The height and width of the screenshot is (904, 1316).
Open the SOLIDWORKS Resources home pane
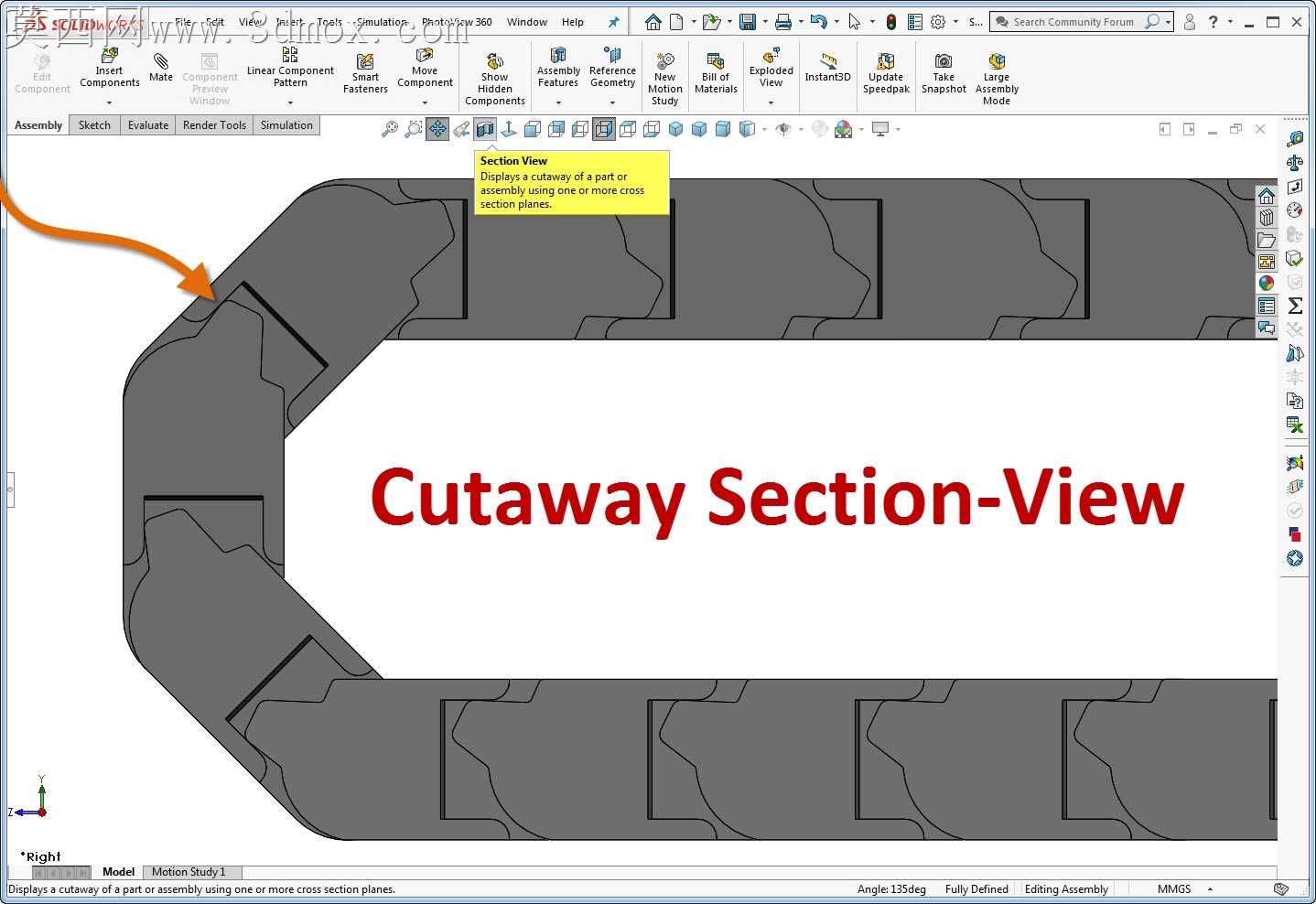pos(1267,196)
